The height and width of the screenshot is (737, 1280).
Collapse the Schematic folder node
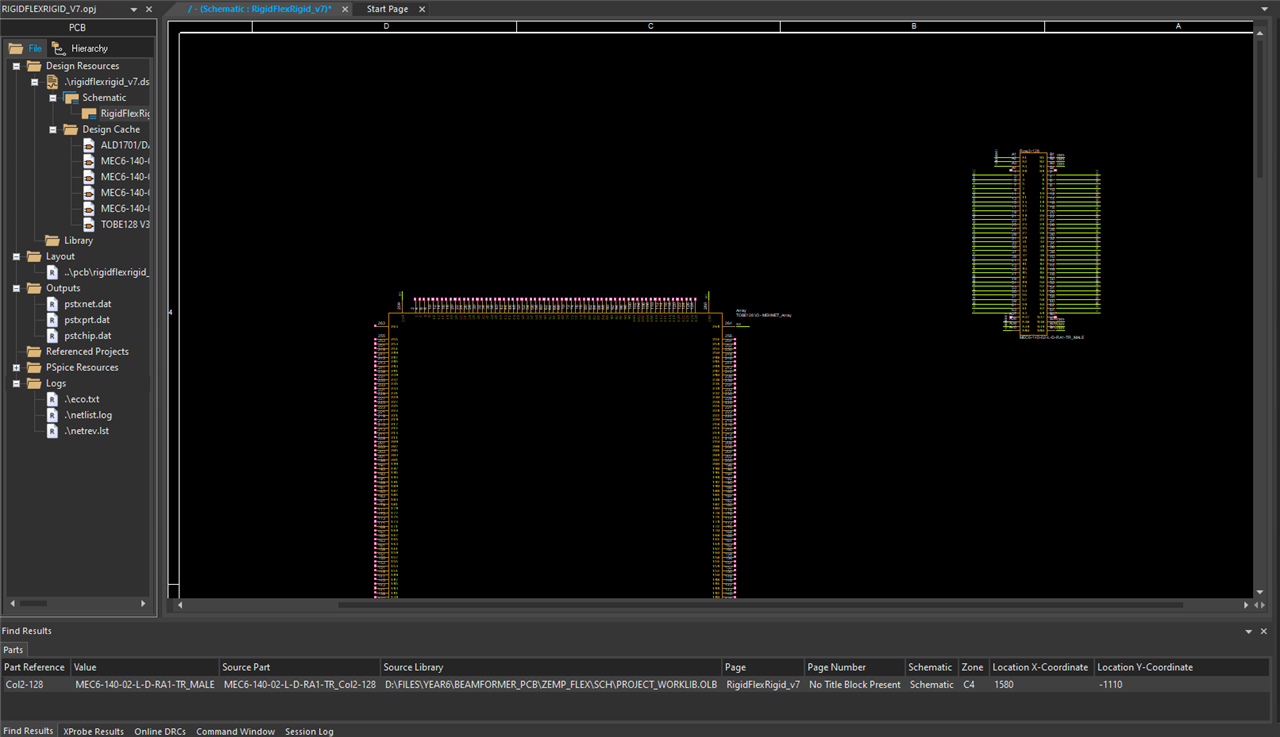[x=52, y=98]
